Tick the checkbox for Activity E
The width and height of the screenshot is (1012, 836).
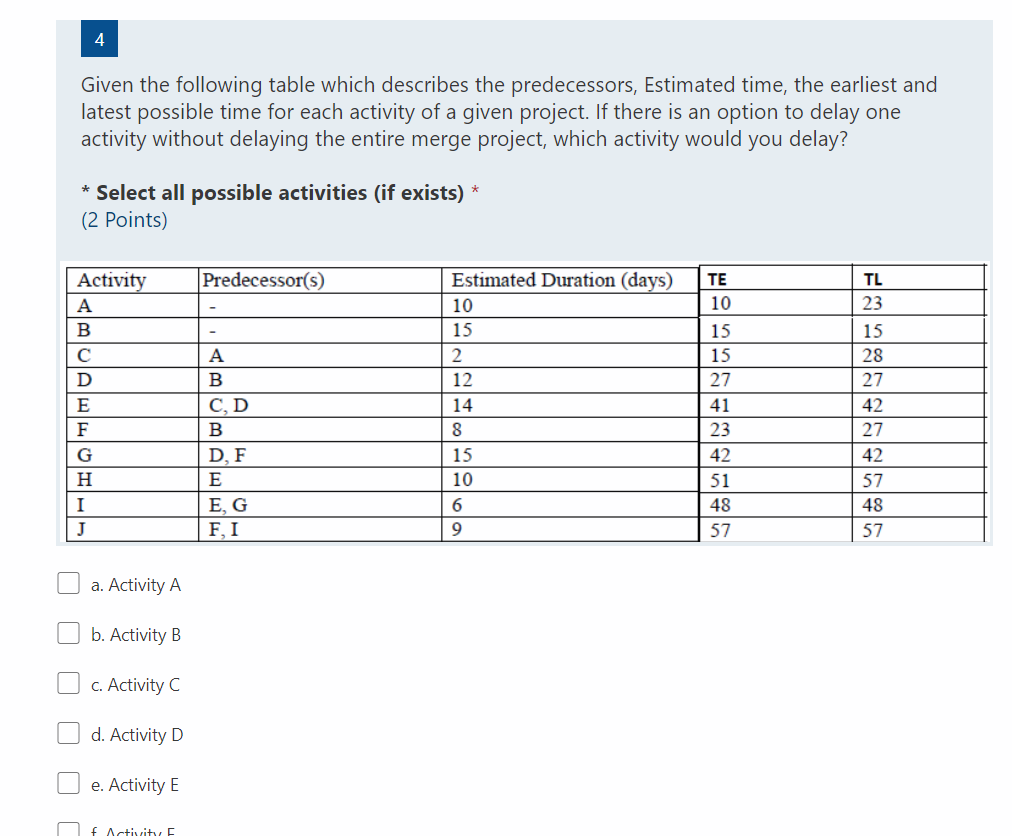pos(68,782)
